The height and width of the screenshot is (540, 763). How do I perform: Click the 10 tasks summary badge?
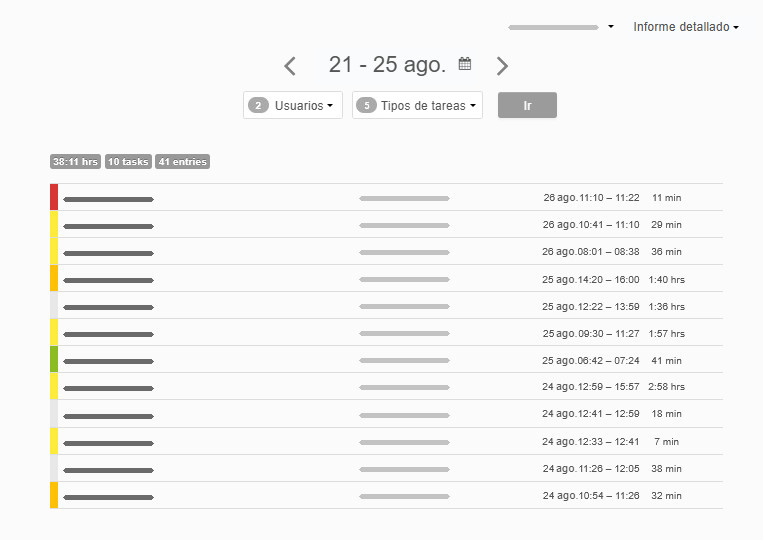tap(128, 162)
